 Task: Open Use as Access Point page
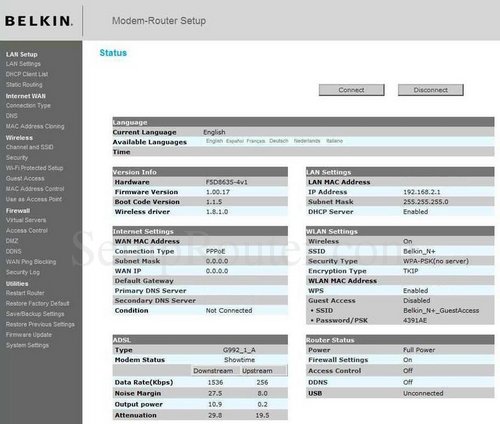(34, 199)
